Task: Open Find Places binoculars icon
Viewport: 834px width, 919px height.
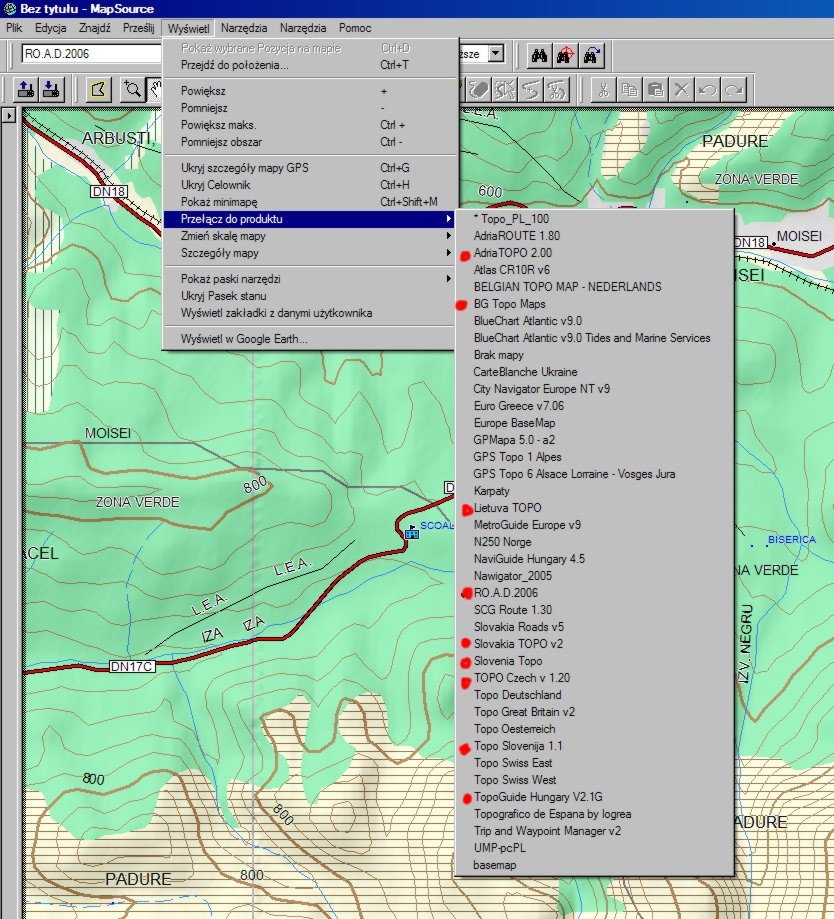Action: pos(539,56)
